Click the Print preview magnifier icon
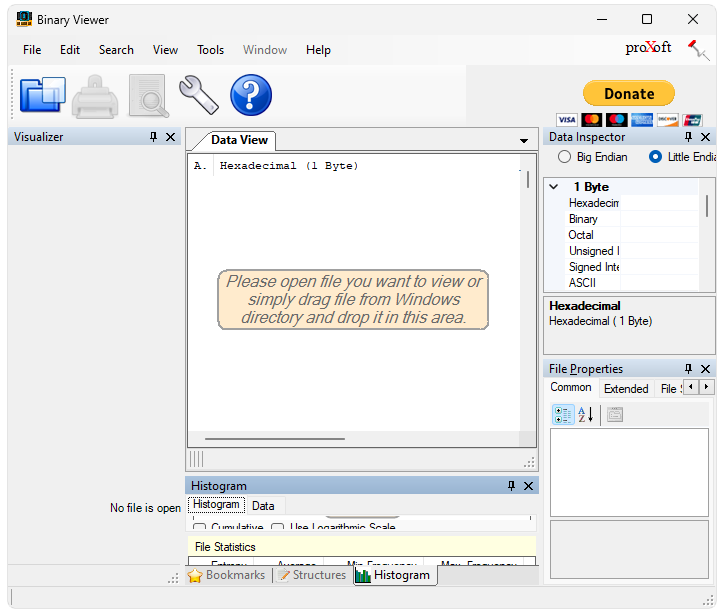 (148, 95)
